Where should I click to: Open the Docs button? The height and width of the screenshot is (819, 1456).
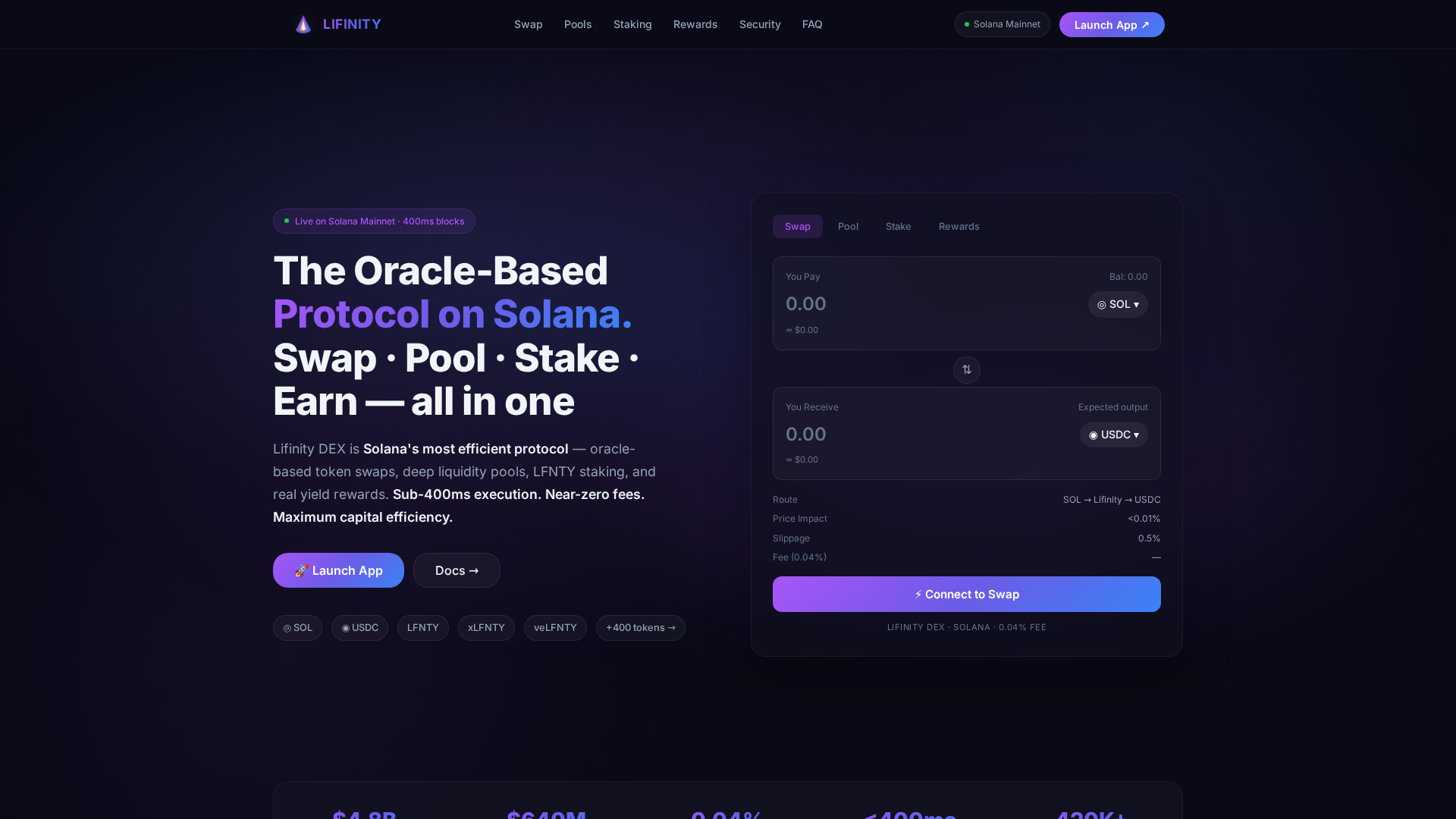point(457,570)
